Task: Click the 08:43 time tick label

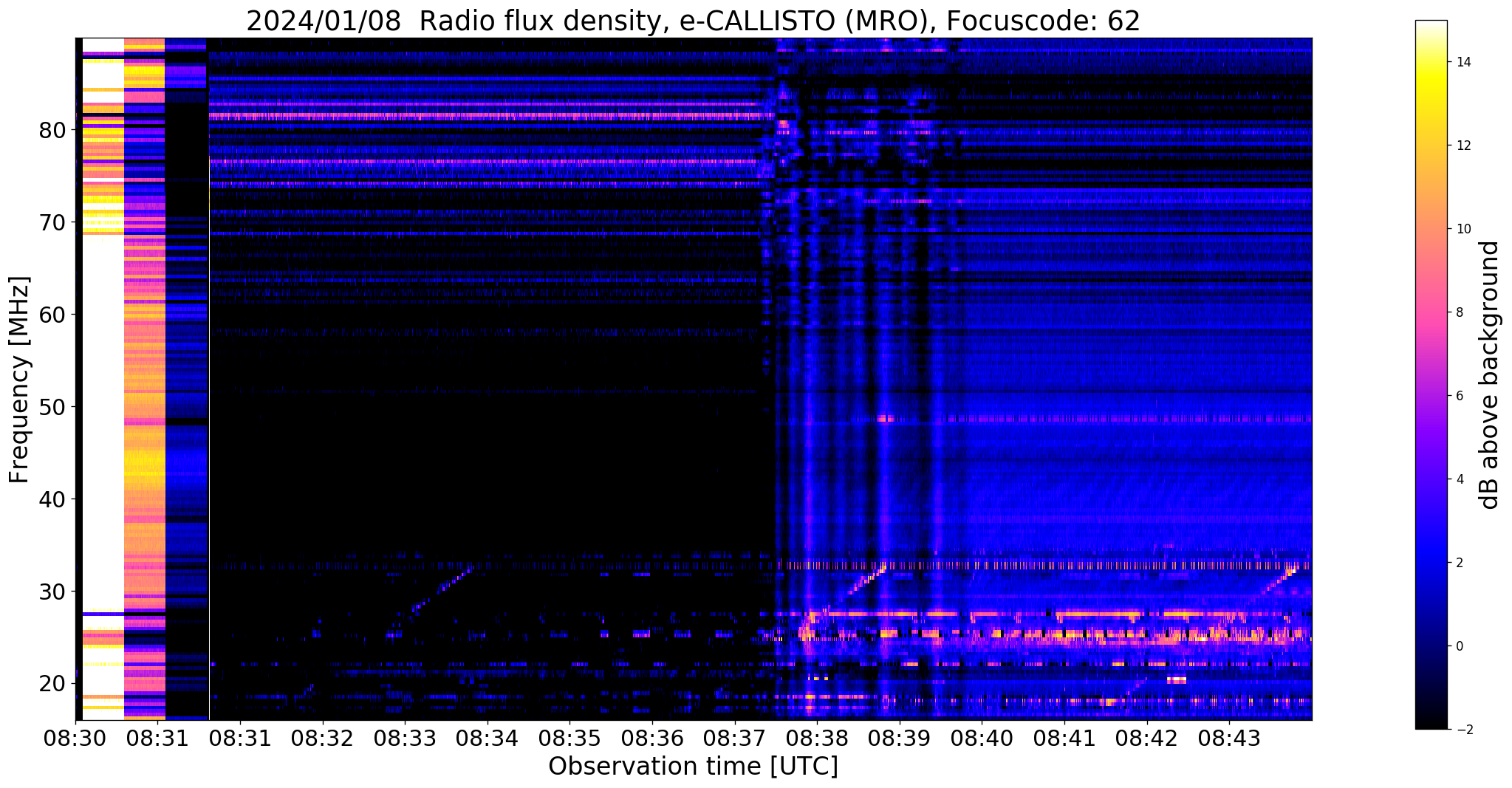Action: coord(1229,738)
